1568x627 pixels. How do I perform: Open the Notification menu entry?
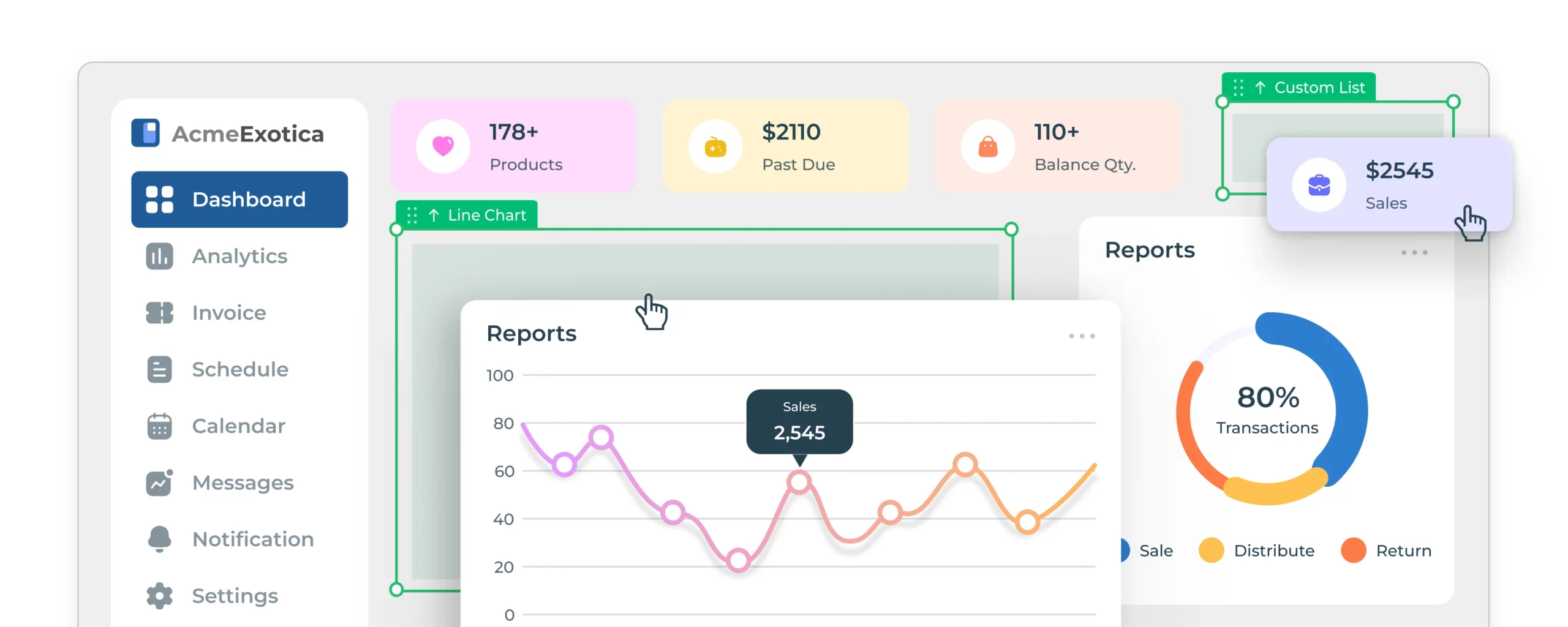tap(239, 539)
